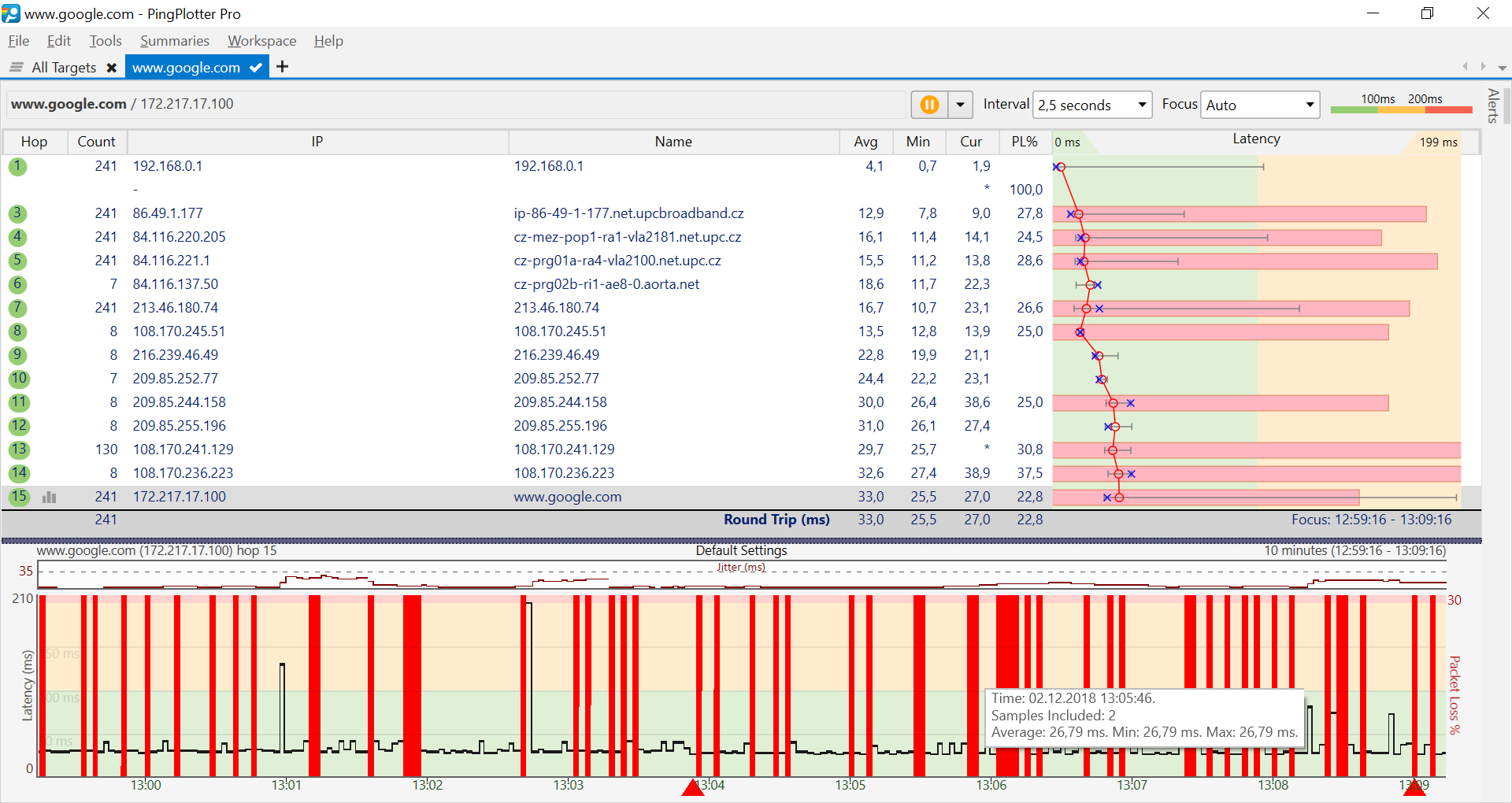This screenshot has width=1512, height=803.
Task: Add a new target tab with plus
Action: point(283,67)
